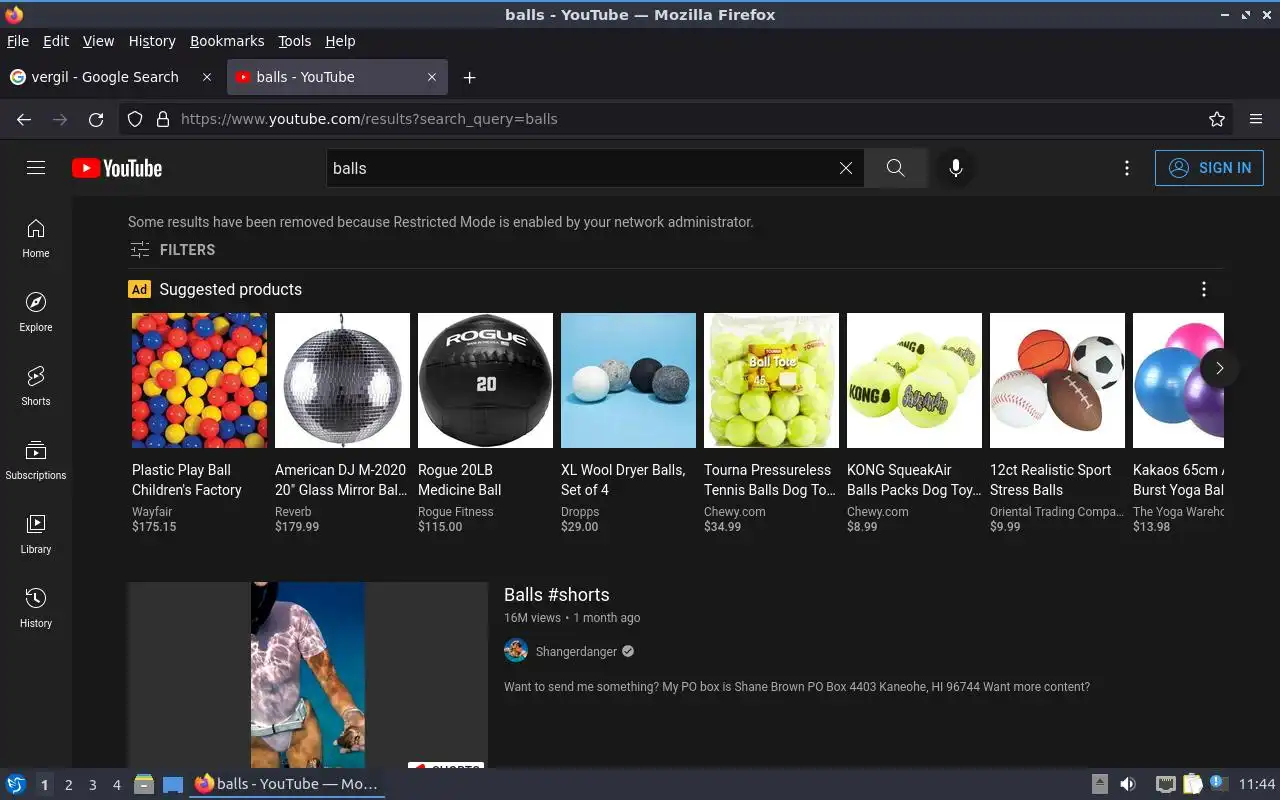The height and width of the screenshot is (800, 1280).
Task: Click the magnifier search button
Action: 896,168
